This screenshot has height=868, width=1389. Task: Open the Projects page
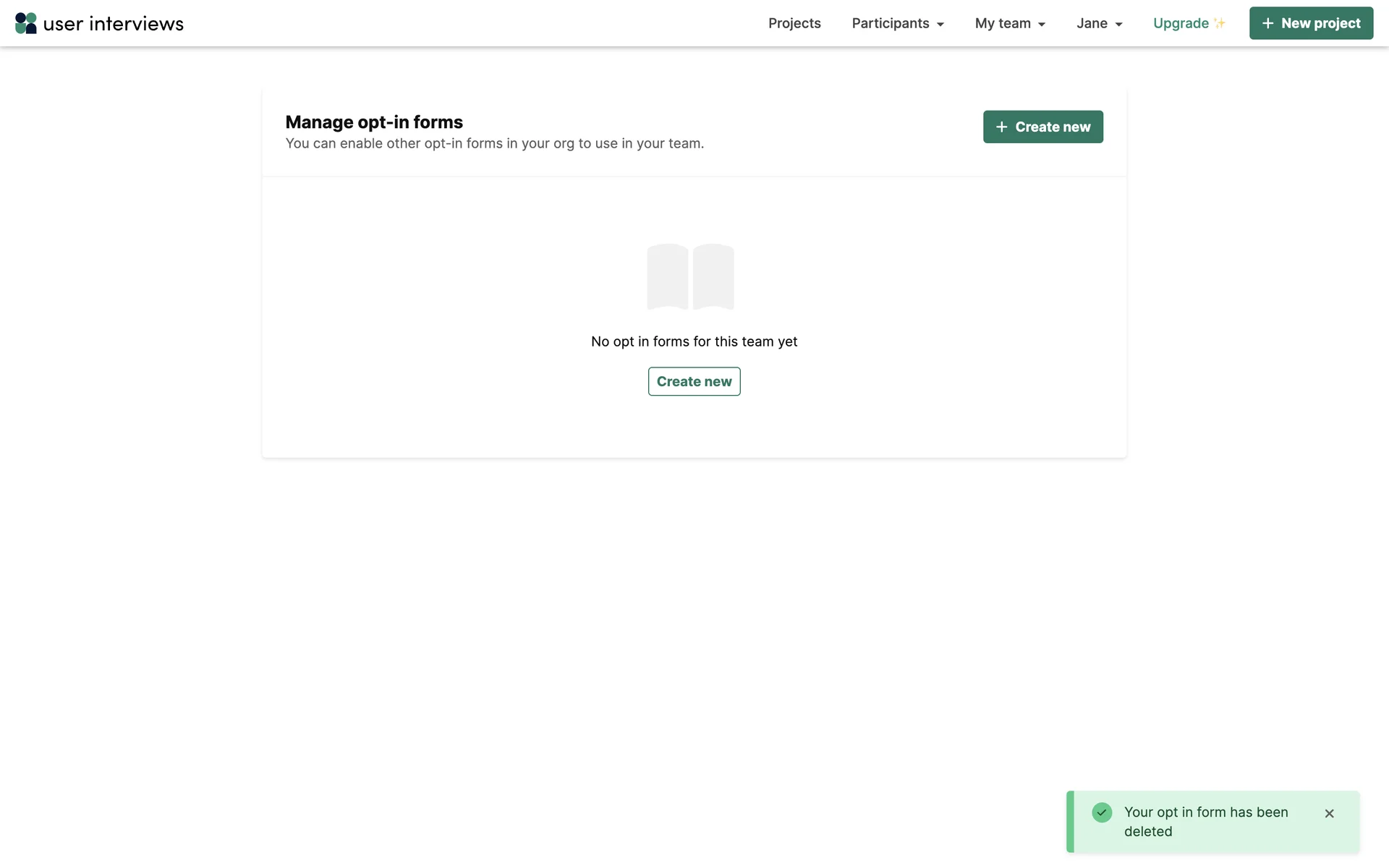[794, 23]
